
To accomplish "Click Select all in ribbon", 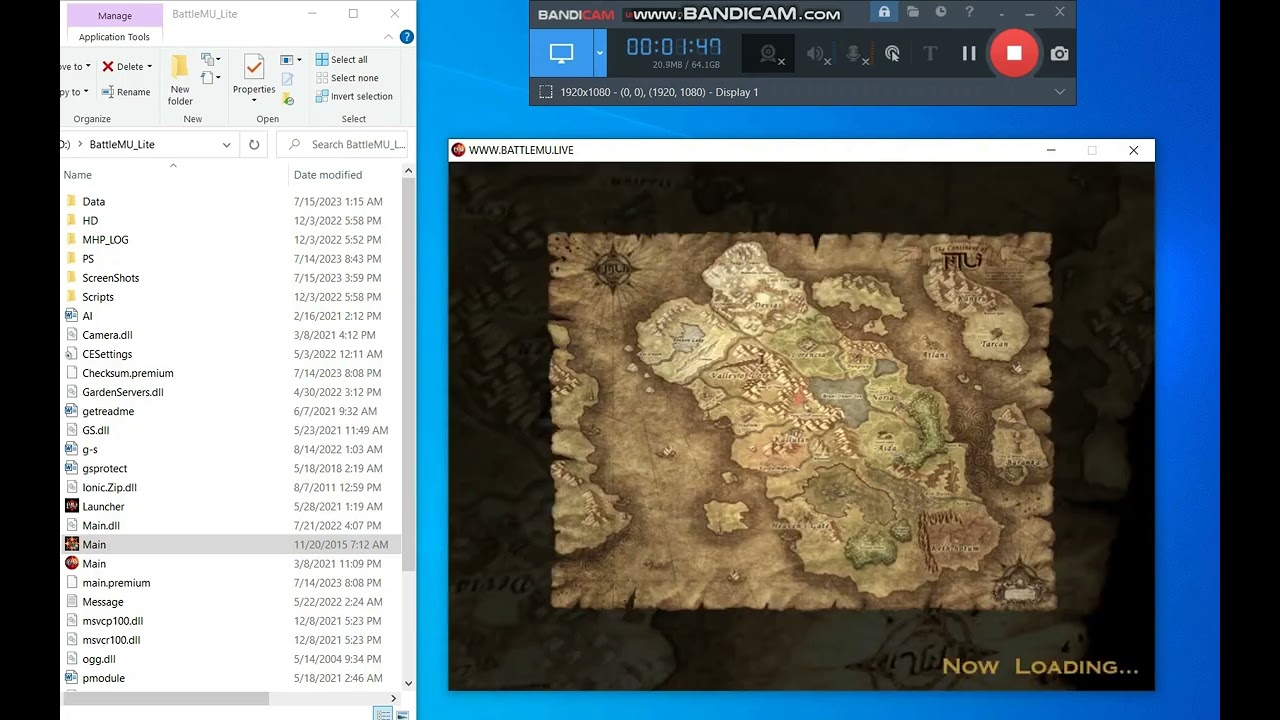I will coord(341,59).
